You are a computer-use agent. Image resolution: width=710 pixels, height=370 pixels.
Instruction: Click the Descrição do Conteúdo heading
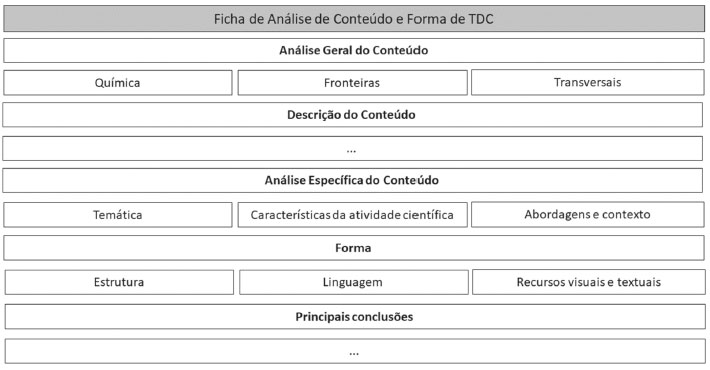click(x=352, y=115)
